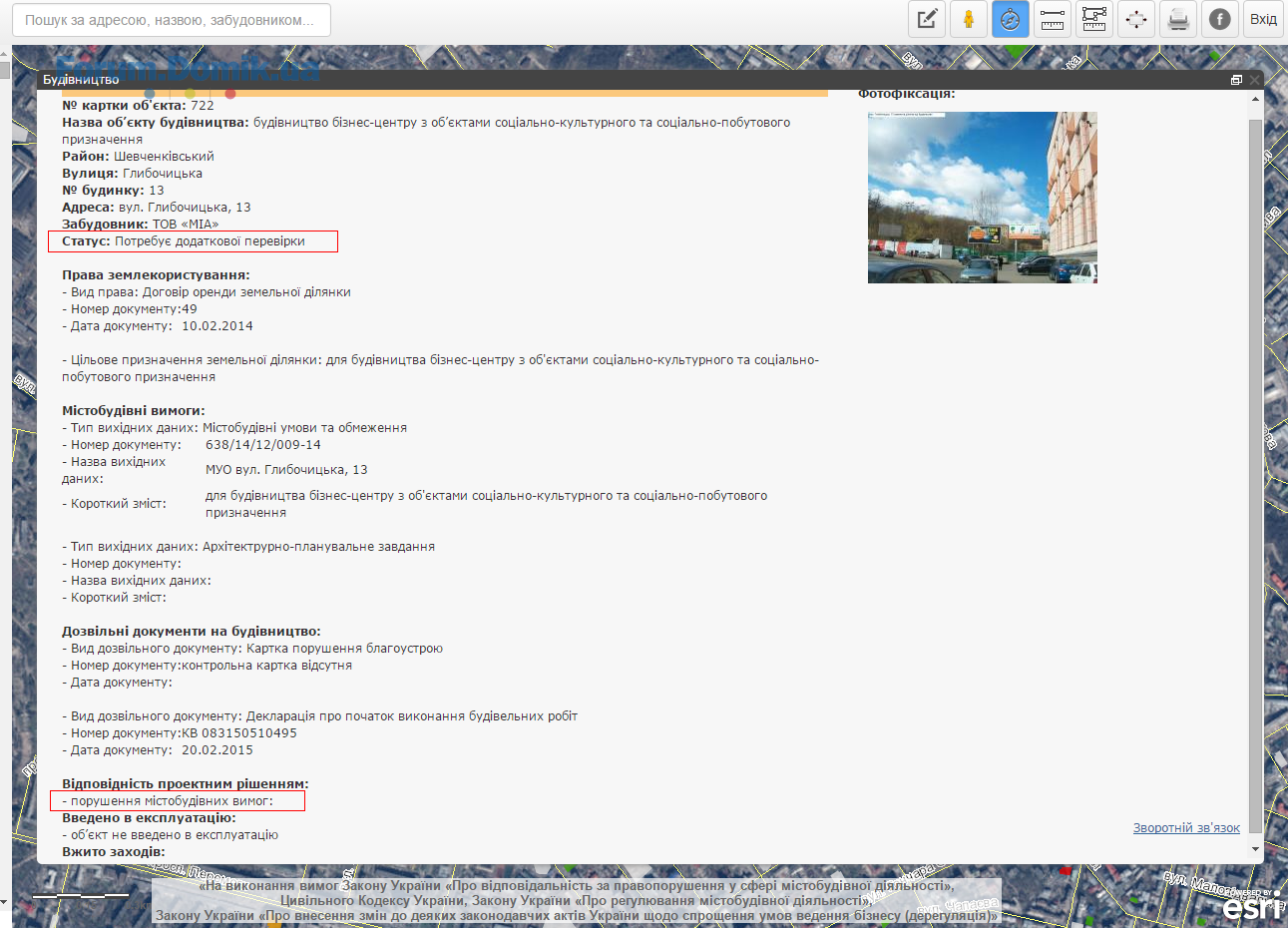This screenshot has height=928, width=1288.
Task: Click the 'порушення містобудівних вимог' line
Action: coord(168,801)
